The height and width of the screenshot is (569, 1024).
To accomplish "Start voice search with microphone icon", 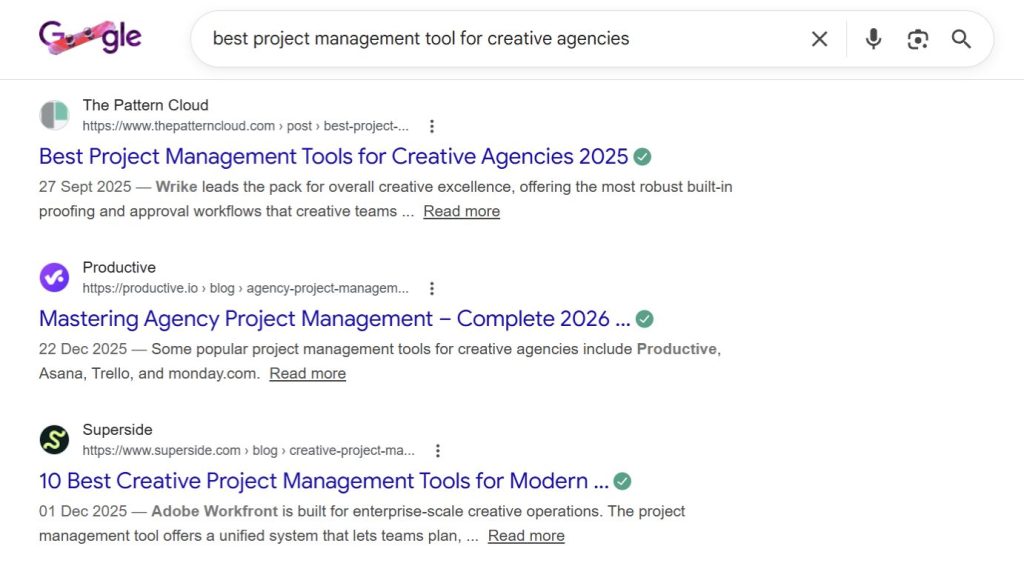I will click(873, 39).
